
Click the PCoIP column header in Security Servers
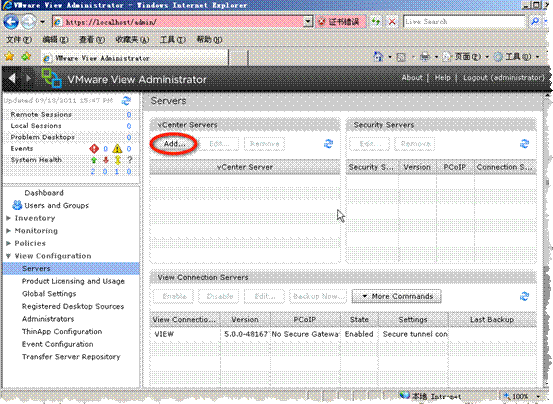pos(455,167)
